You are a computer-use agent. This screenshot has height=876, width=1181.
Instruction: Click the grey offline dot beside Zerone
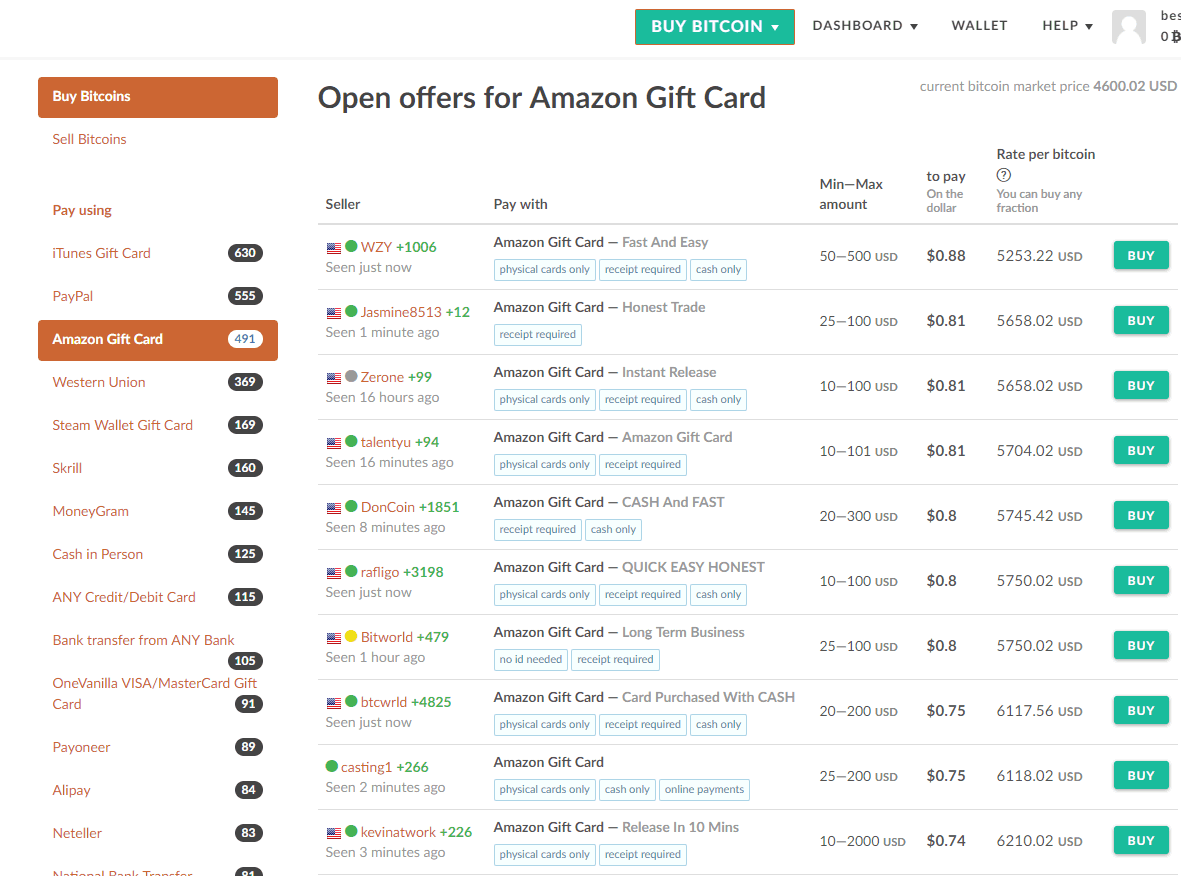pos(351,376)
